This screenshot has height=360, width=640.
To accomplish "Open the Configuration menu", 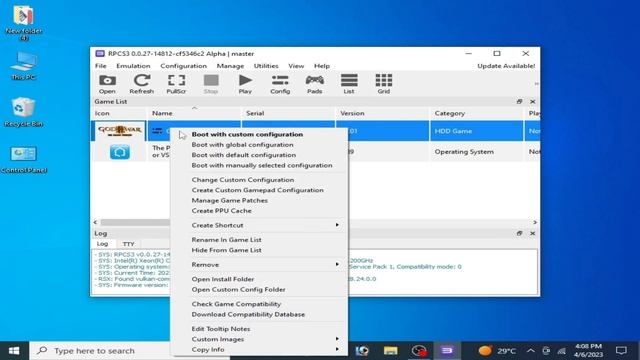I will tap(183, 66).
